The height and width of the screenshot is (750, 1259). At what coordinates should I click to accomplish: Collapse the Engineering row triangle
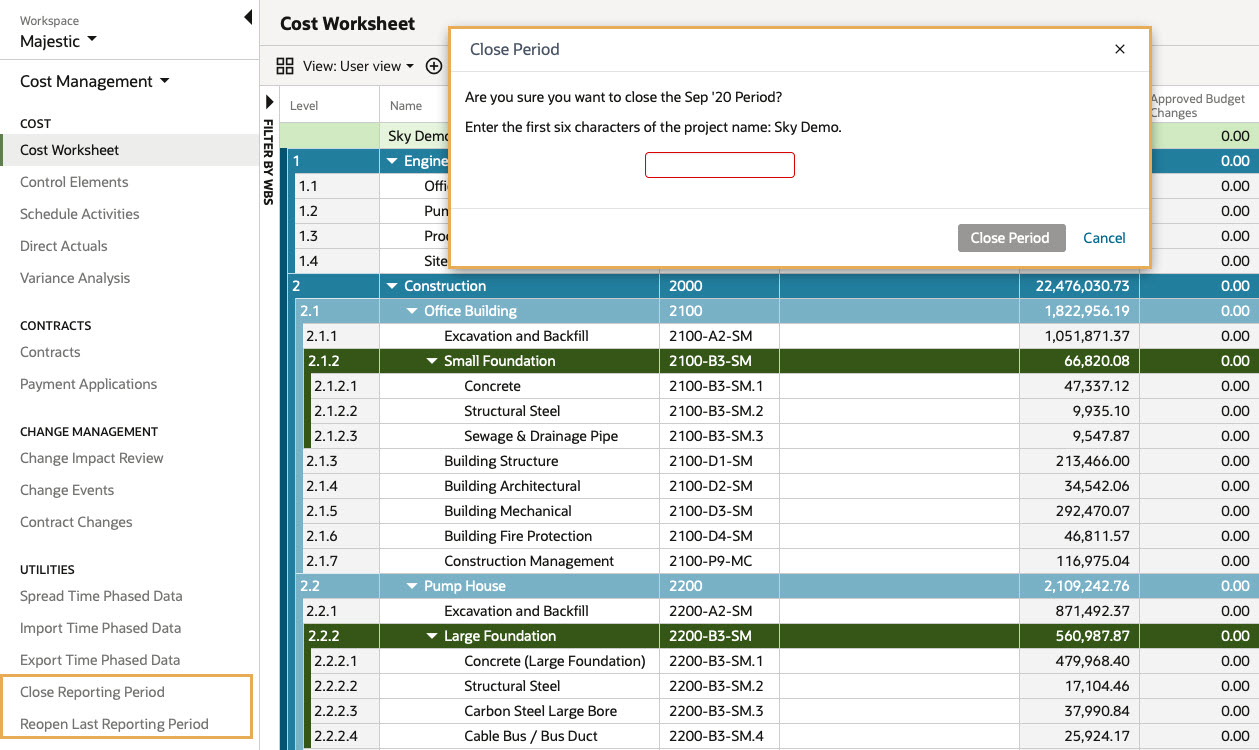point(392,161)
